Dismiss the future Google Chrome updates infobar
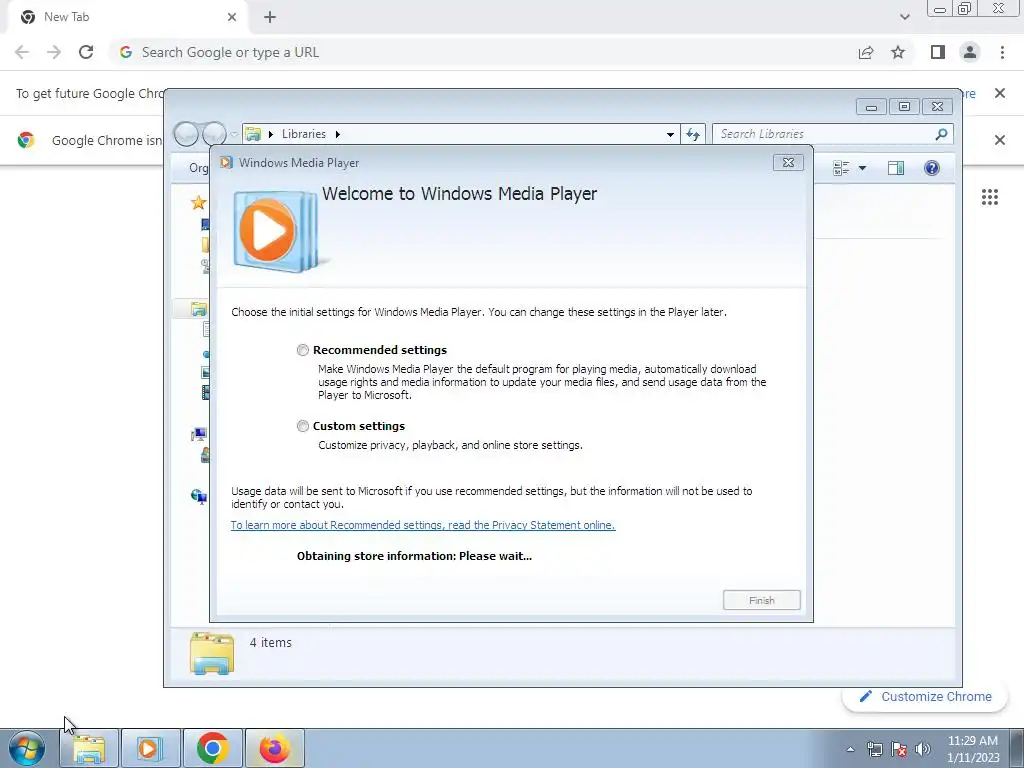The image size is (1024, 768). 999,93
